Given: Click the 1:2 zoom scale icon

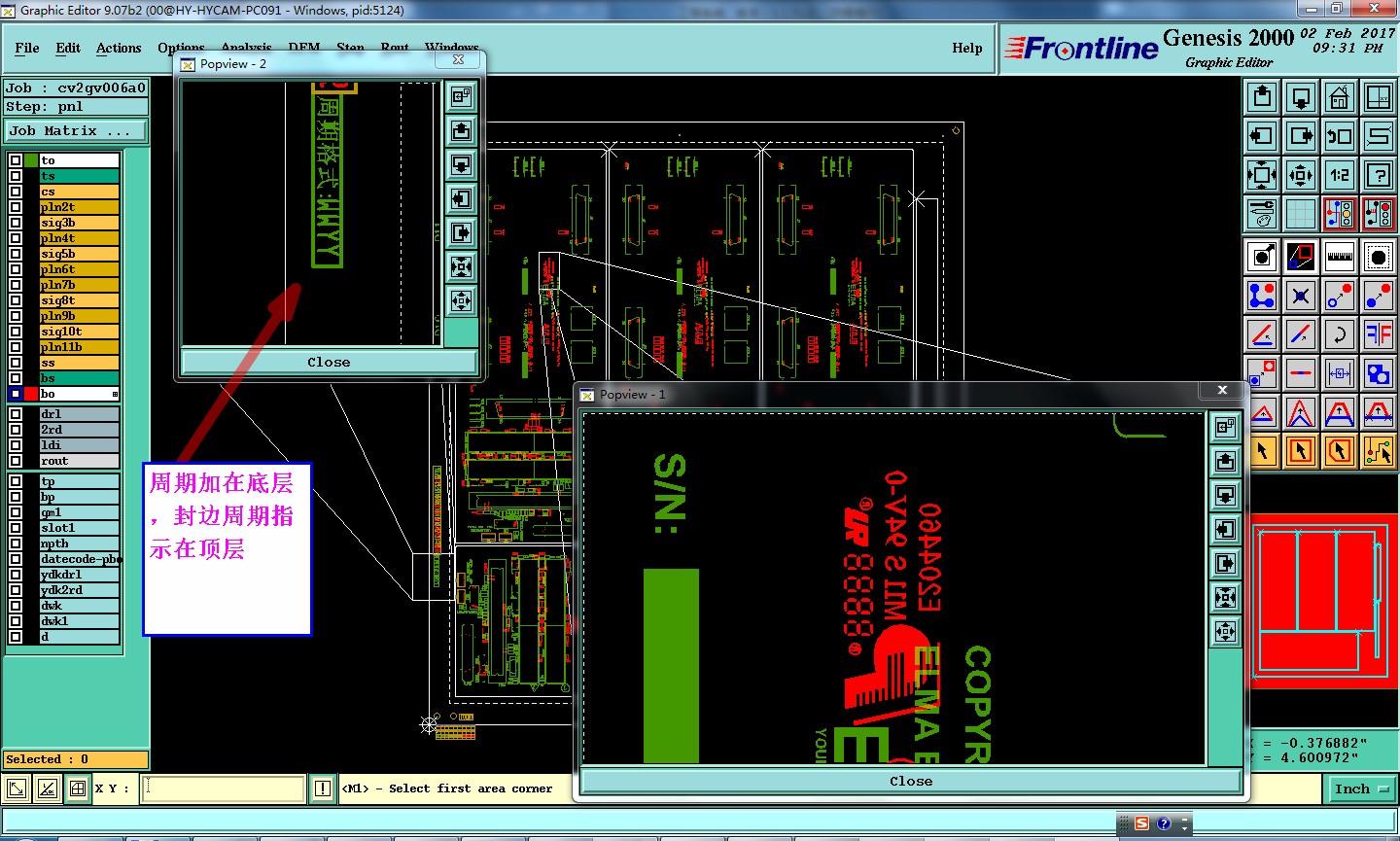Looking at the screenshot, I should [x=1340, y=175].
